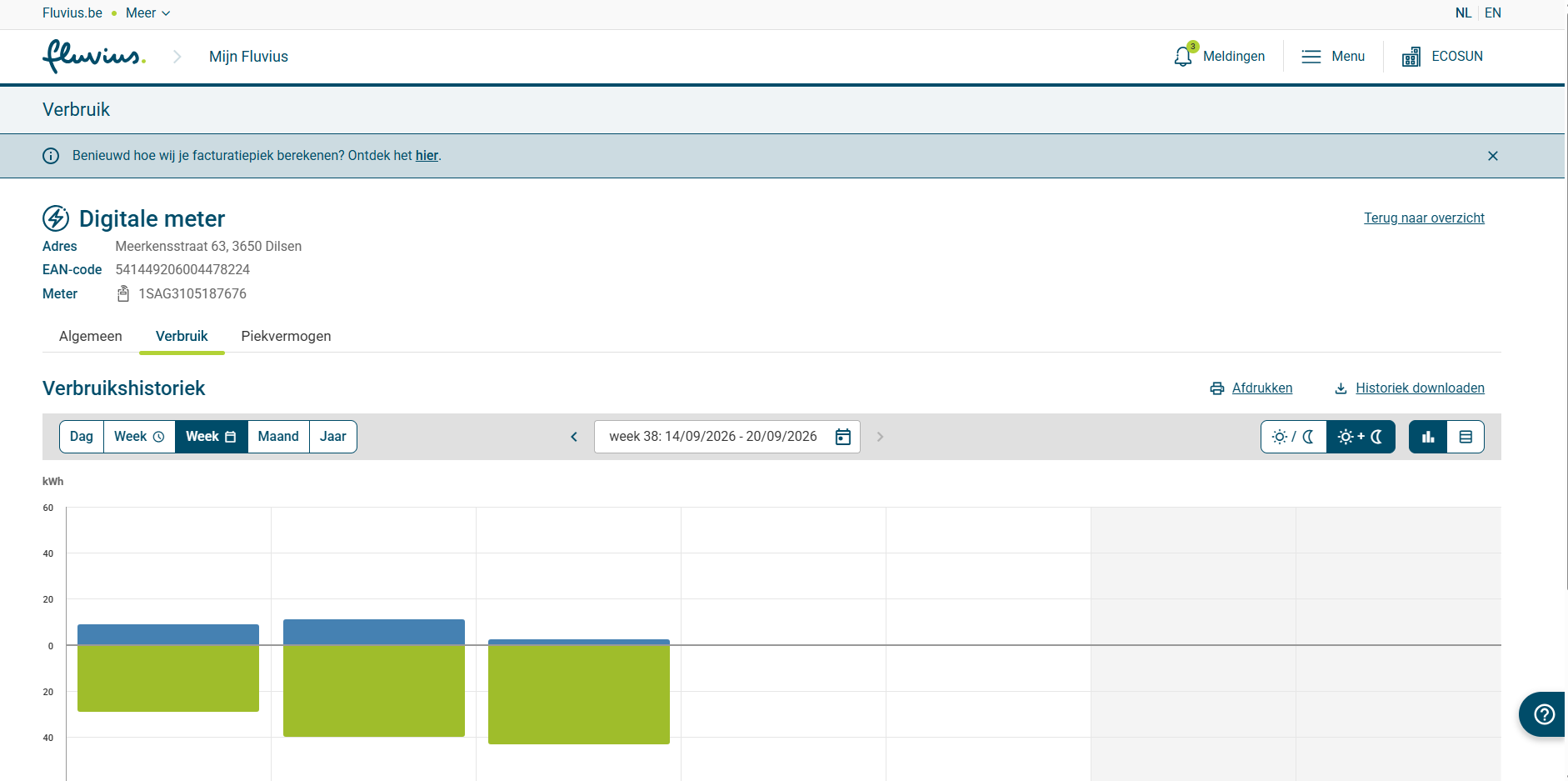Screen dimensions: 1568x781
Task: Click the info circle icon in banner
Action: pos(51,156)
